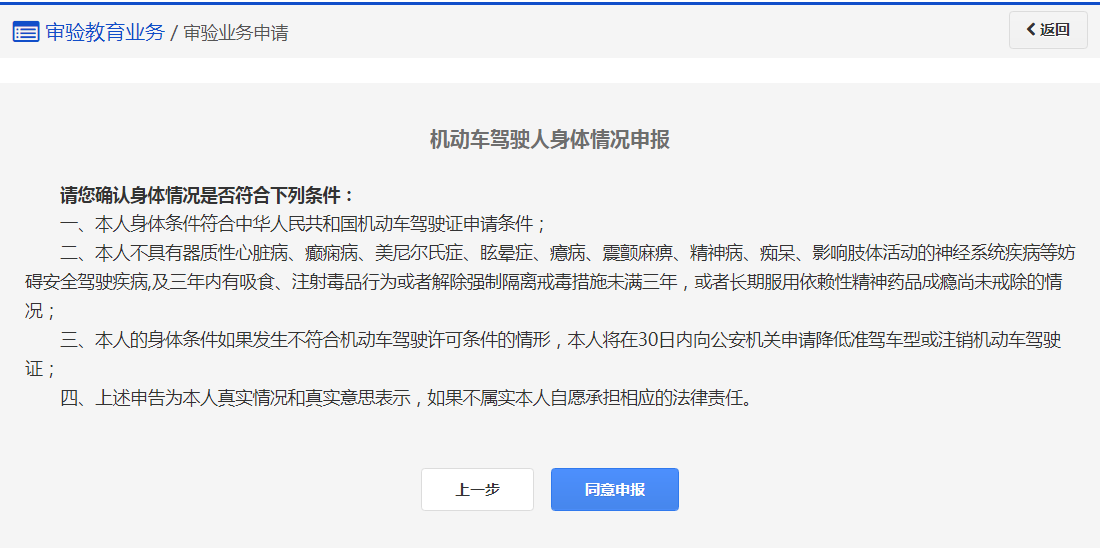The height and width of the screenshot is (551, 1102).
Task: Click the empty gray area above 同意申报
Action: click(x=614, y=440)
